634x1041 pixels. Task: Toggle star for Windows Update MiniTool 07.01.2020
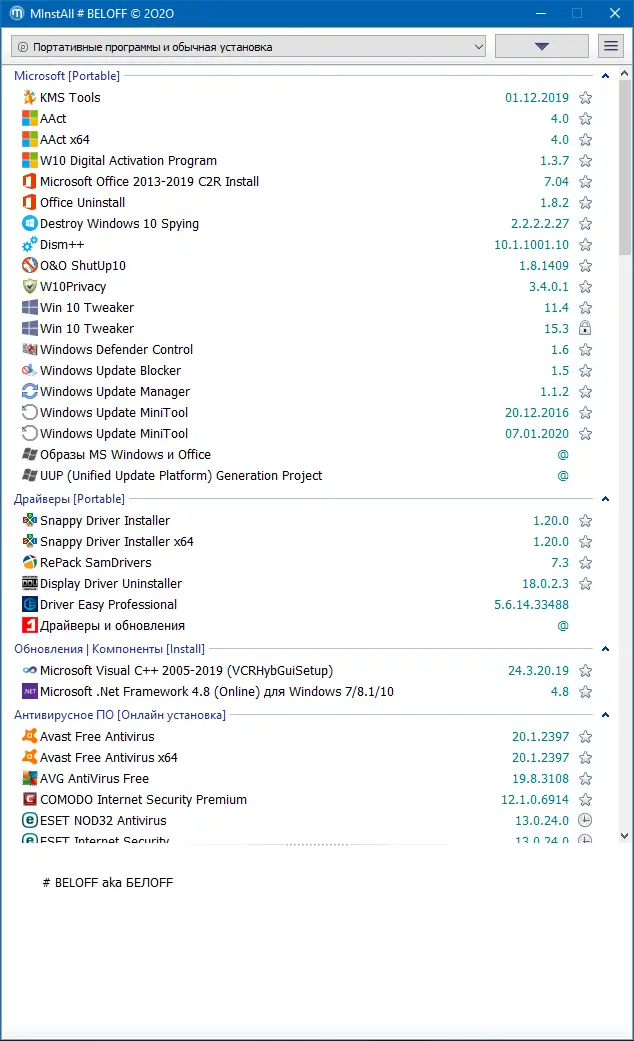586,434
